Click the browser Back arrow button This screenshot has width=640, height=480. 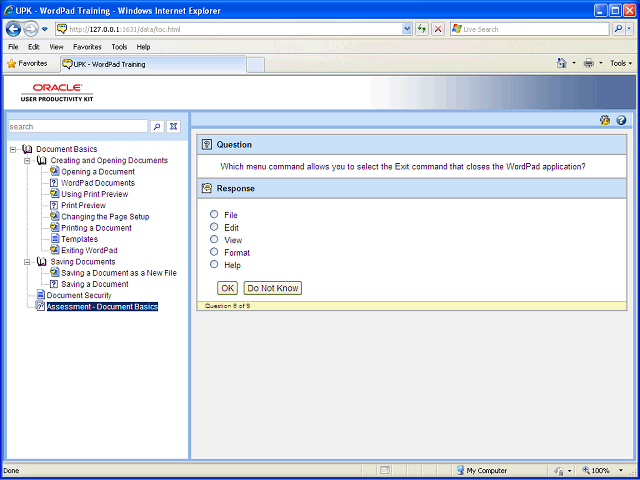click(x=13, y=29)
